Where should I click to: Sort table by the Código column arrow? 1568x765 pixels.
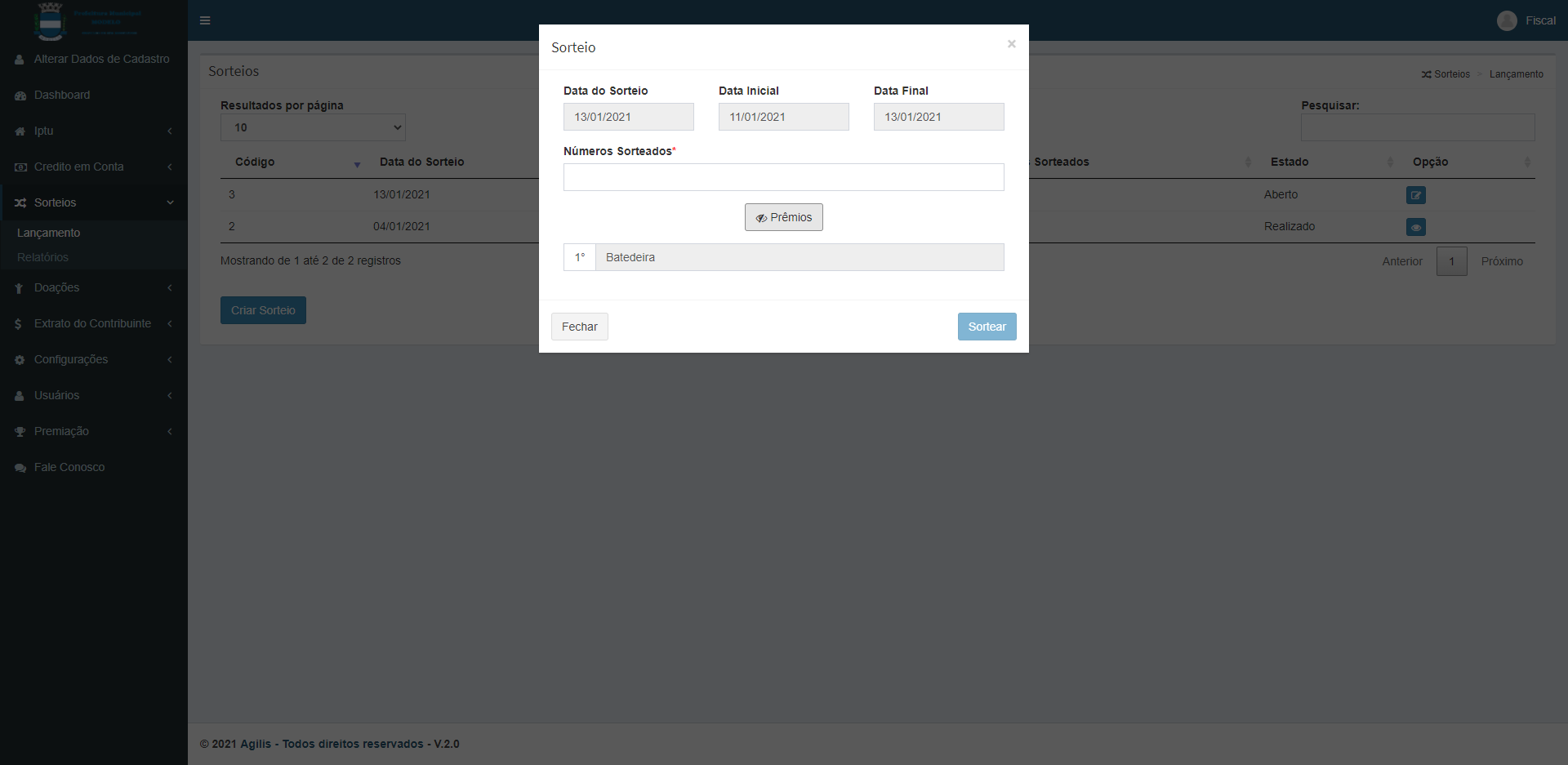coord(357,164)
